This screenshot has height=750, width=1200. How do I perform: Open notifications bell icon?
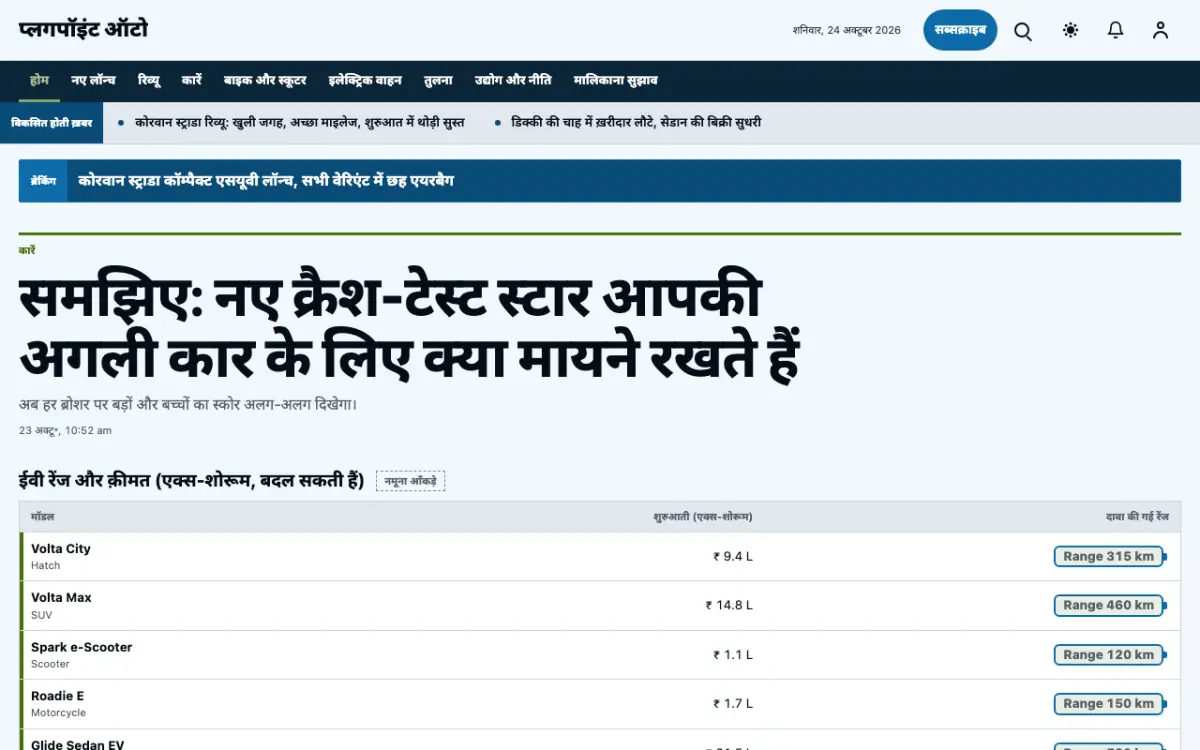1116,31
